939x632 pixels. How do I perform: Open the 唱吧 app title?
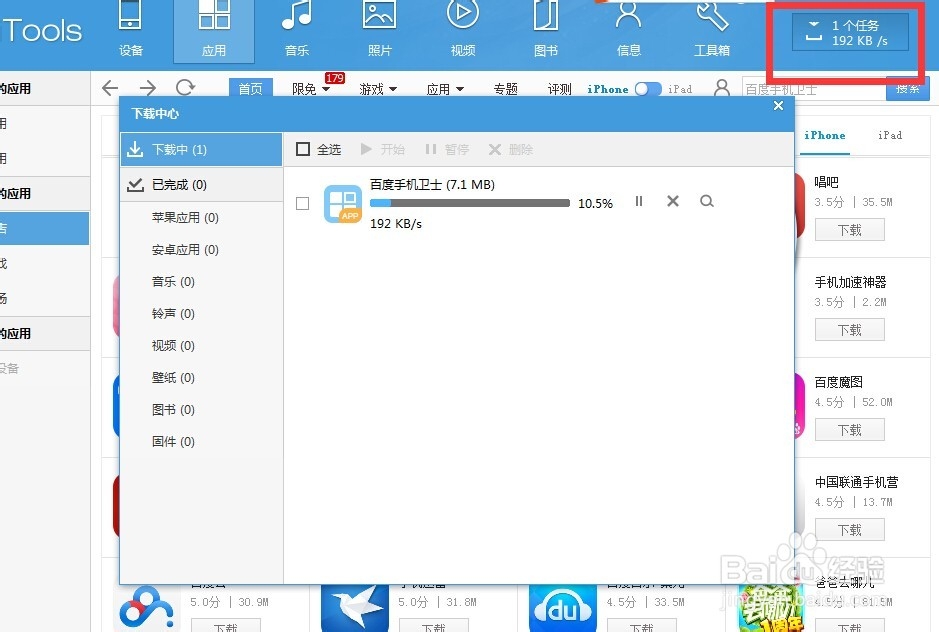point(826,182)
